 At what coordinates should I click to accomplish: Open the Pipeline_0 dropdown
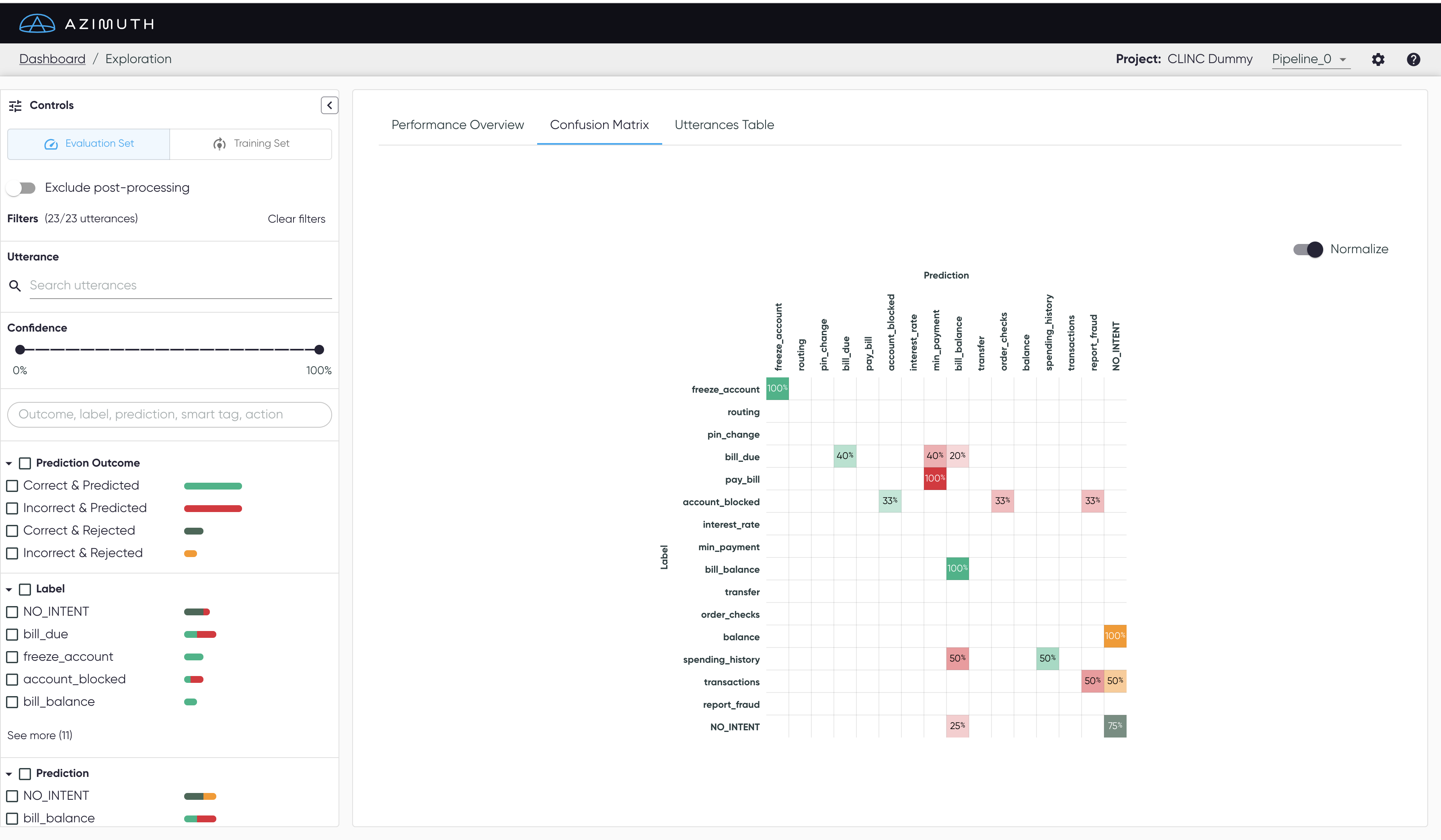pos(1311,59)
